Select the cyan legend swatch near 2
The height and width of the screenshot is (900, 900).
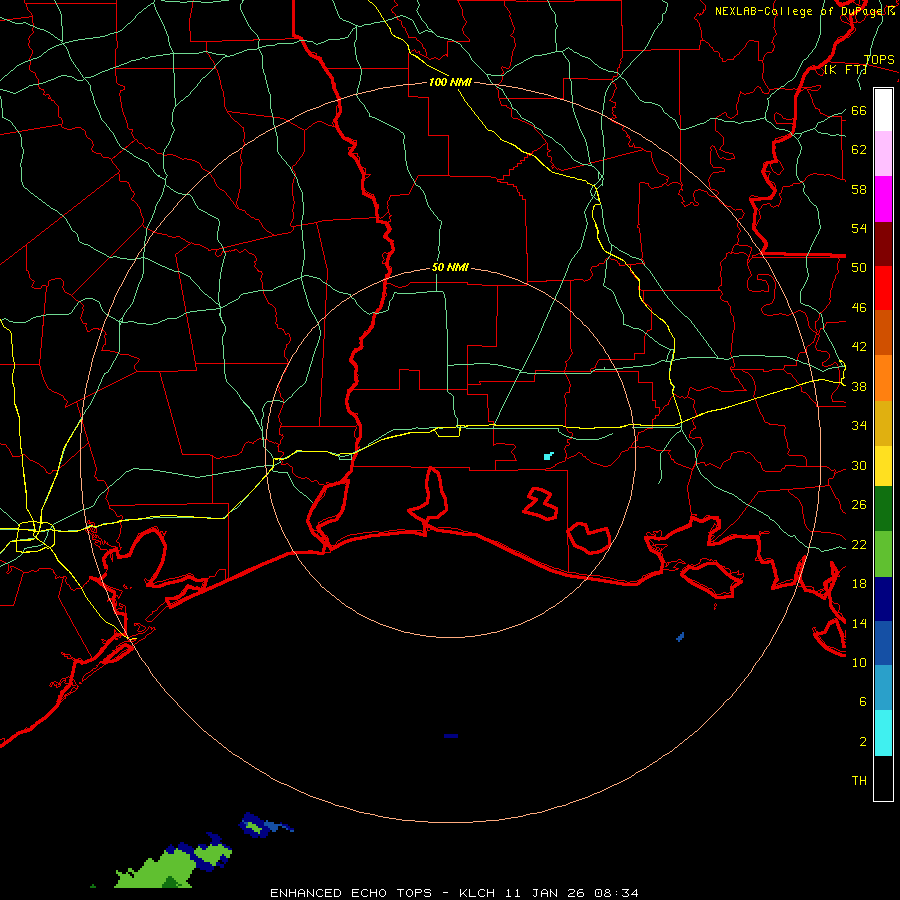coord(883,733)
